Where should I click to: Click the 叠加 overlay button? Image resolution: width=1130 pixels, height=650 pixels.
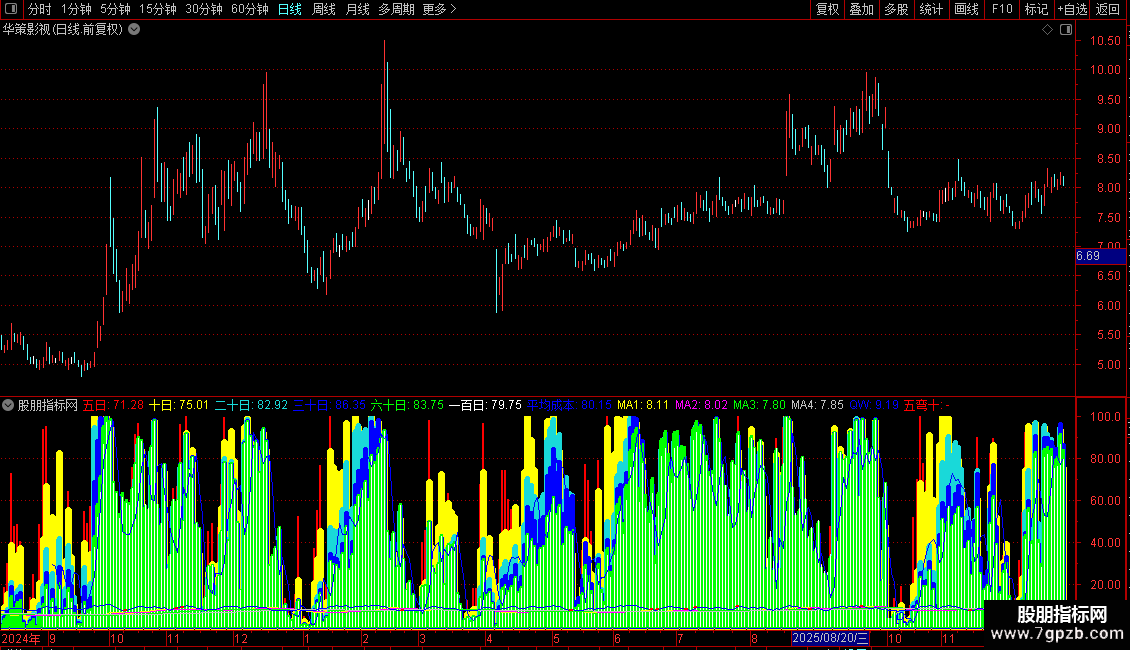(x=862, y=9)
